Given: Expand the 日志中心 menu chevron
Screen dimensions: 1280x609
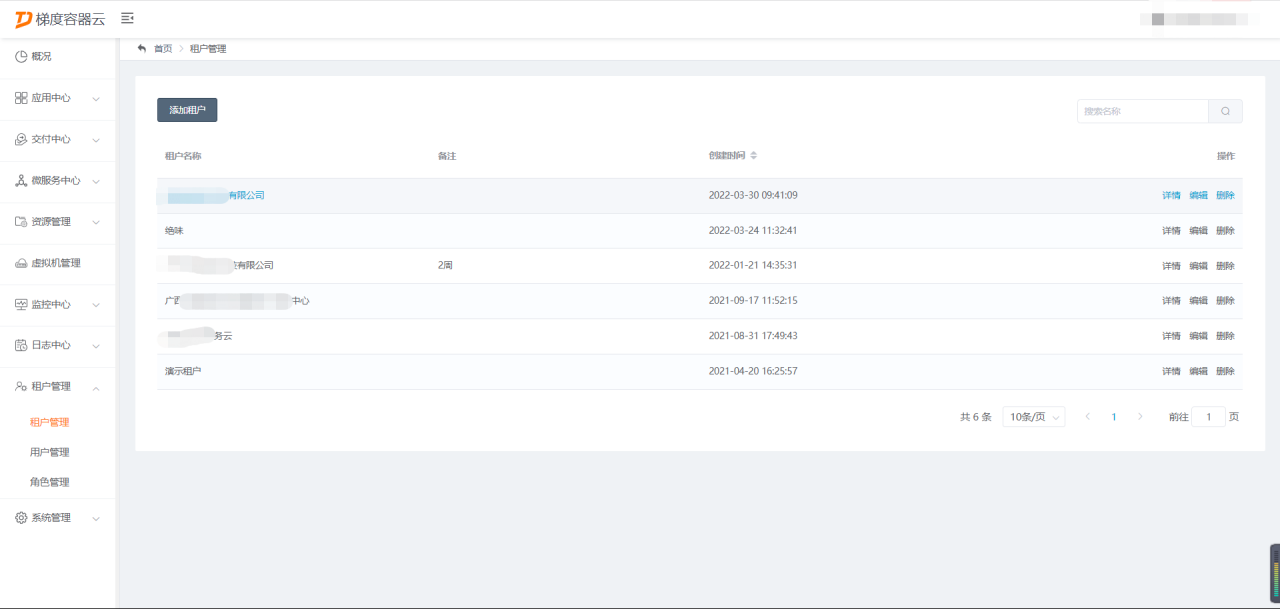Looking at the screenshot, I should tap(96, 346).
